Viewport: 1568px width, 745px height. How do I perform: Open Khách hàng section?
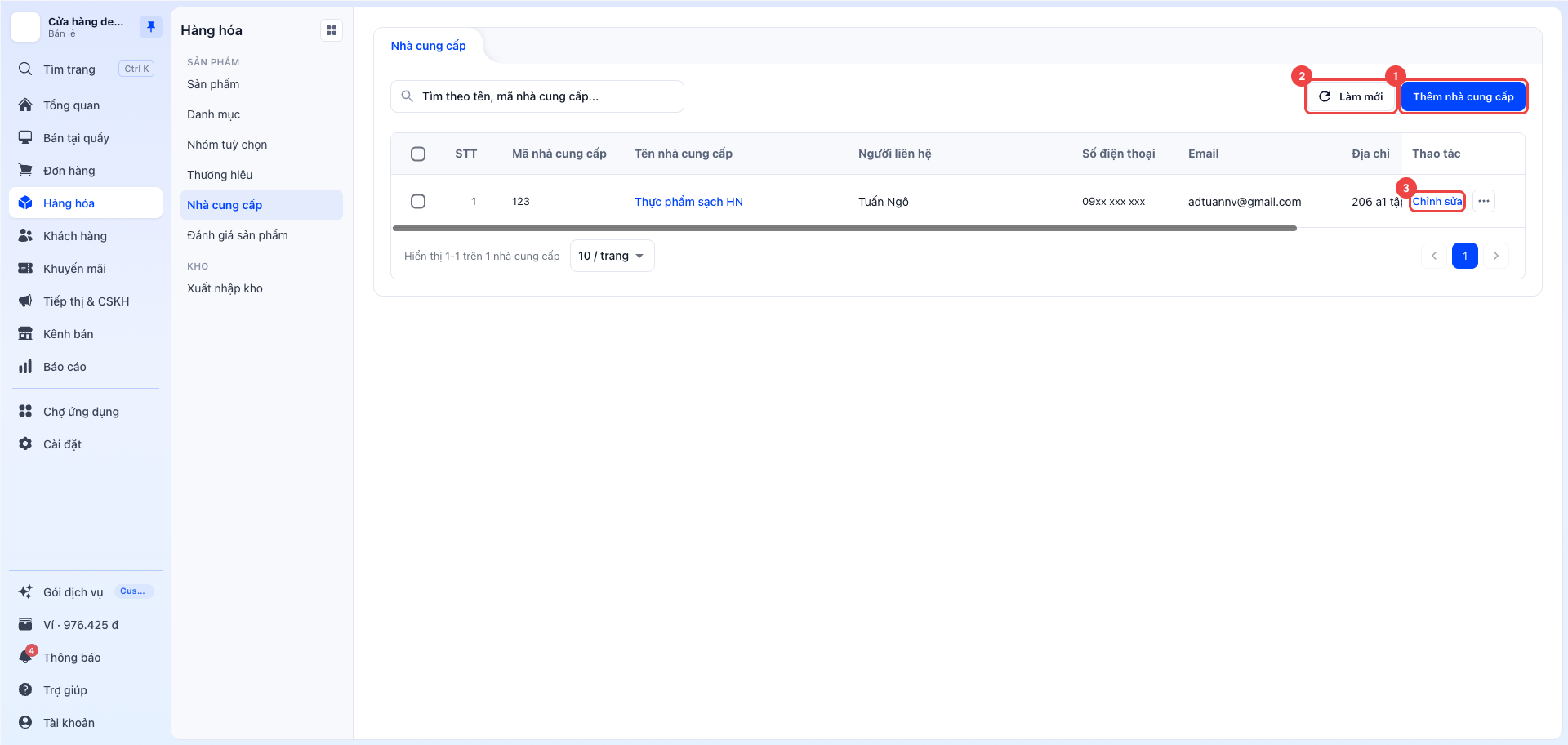point(86,235)
